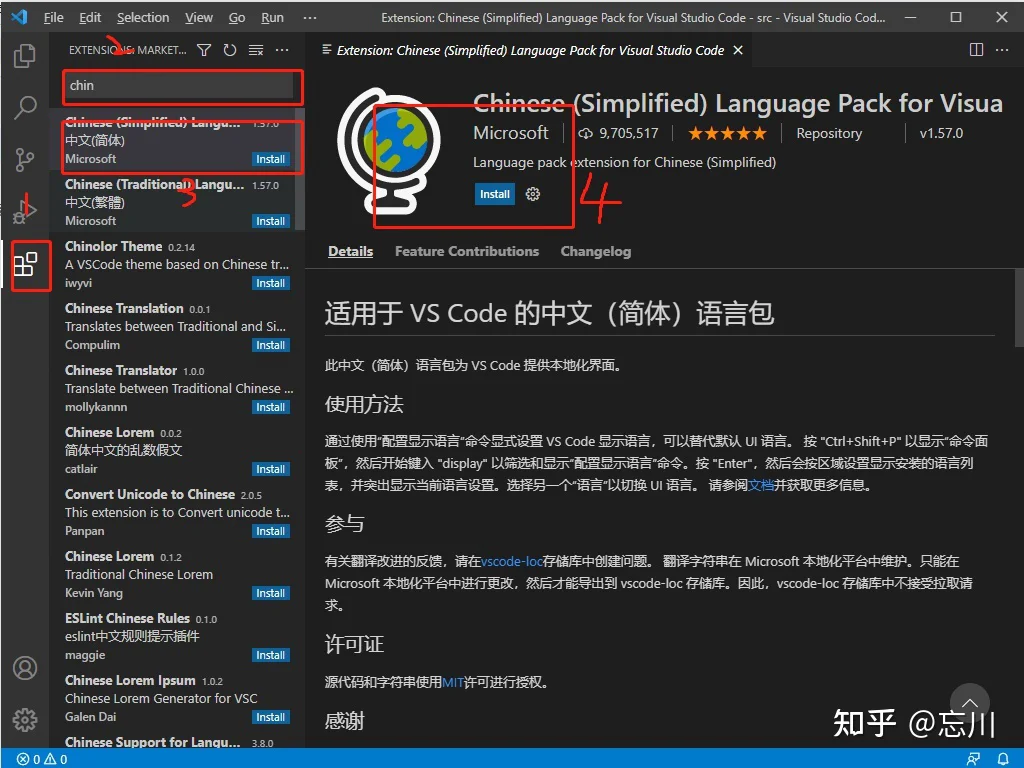Open the feedback icon in status bar
Screen dimensions: 1024x768
coord(973,759)
